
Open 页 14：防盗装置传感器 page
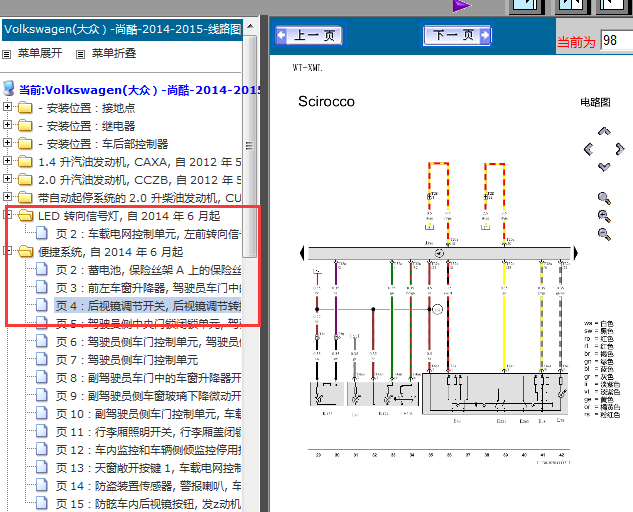[x=148, y=486]
